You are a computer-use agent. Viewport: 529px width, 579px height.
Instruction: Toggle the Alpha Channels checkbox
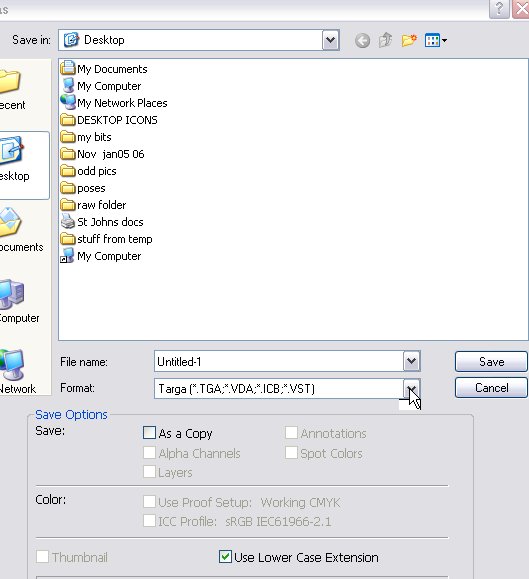click(150, 453)
